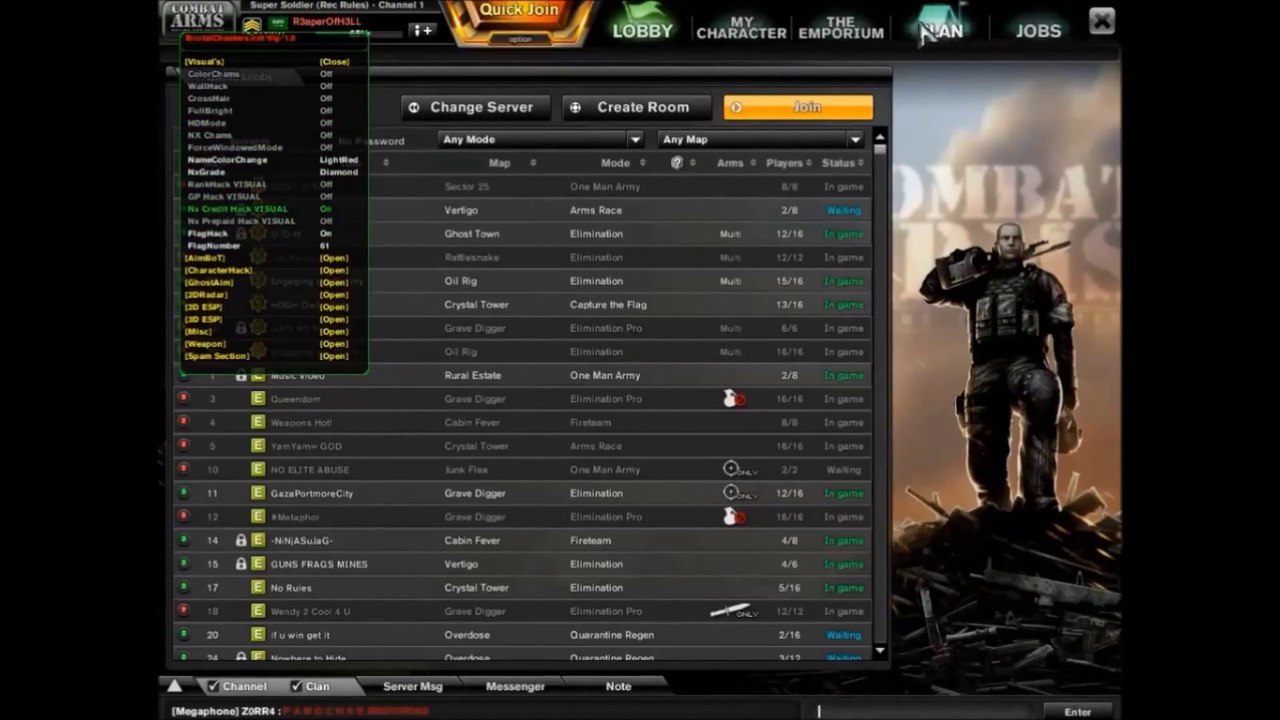Click the sergeant rank chevron icon beside player name
The height and width of the screenshot is (720, 1280).
pyautogui.click(x=252, y=24)
